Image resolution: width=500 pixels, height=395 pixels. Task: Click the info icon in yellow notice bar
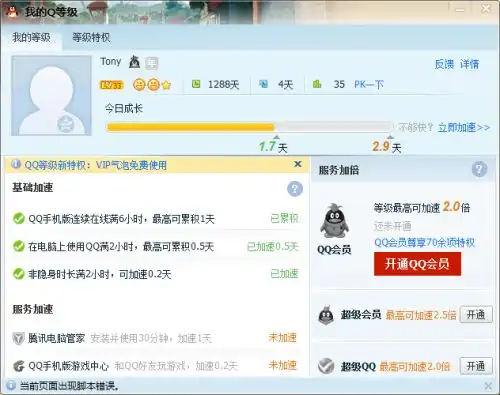16,164
